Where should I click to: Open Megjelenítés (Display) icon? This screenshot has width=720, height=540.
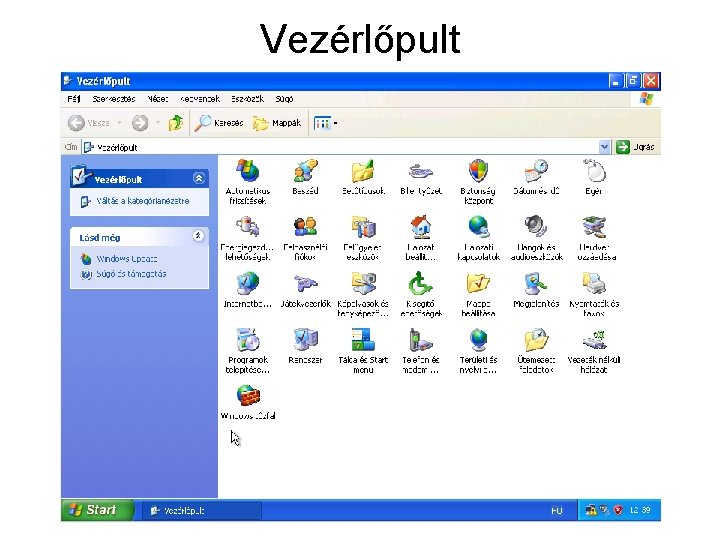[x=536, y=283]
